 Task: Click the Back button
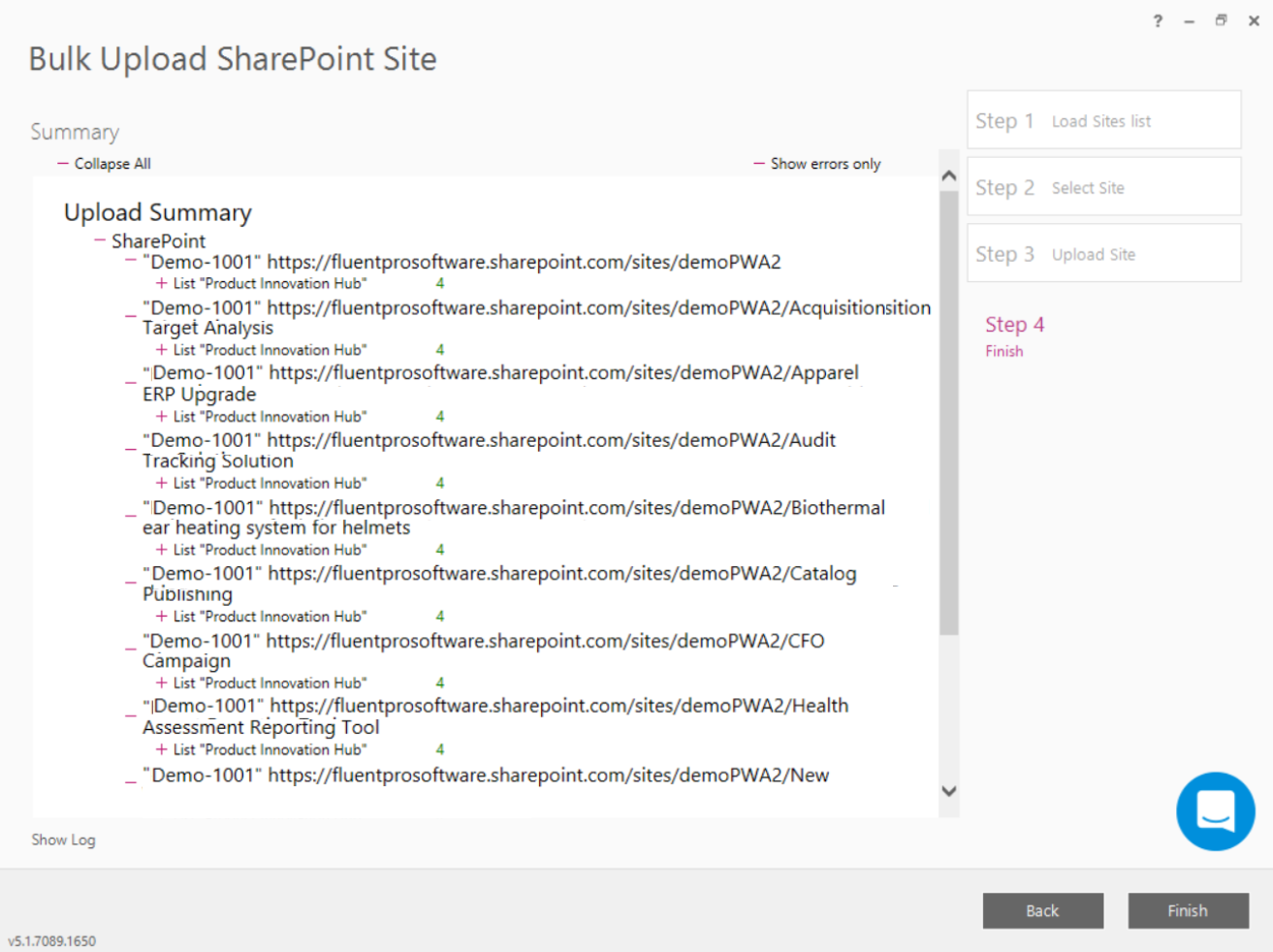(1043, 910)
